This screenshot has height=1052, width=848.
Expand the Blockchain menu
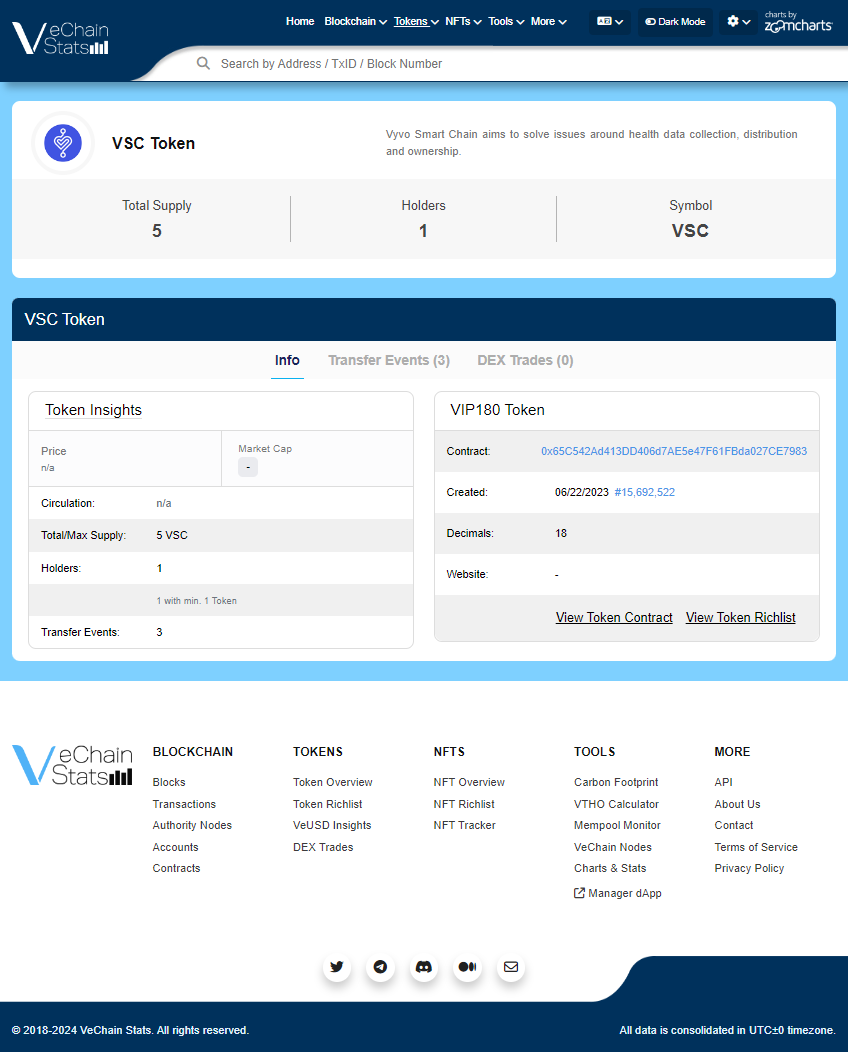(356, 21)
